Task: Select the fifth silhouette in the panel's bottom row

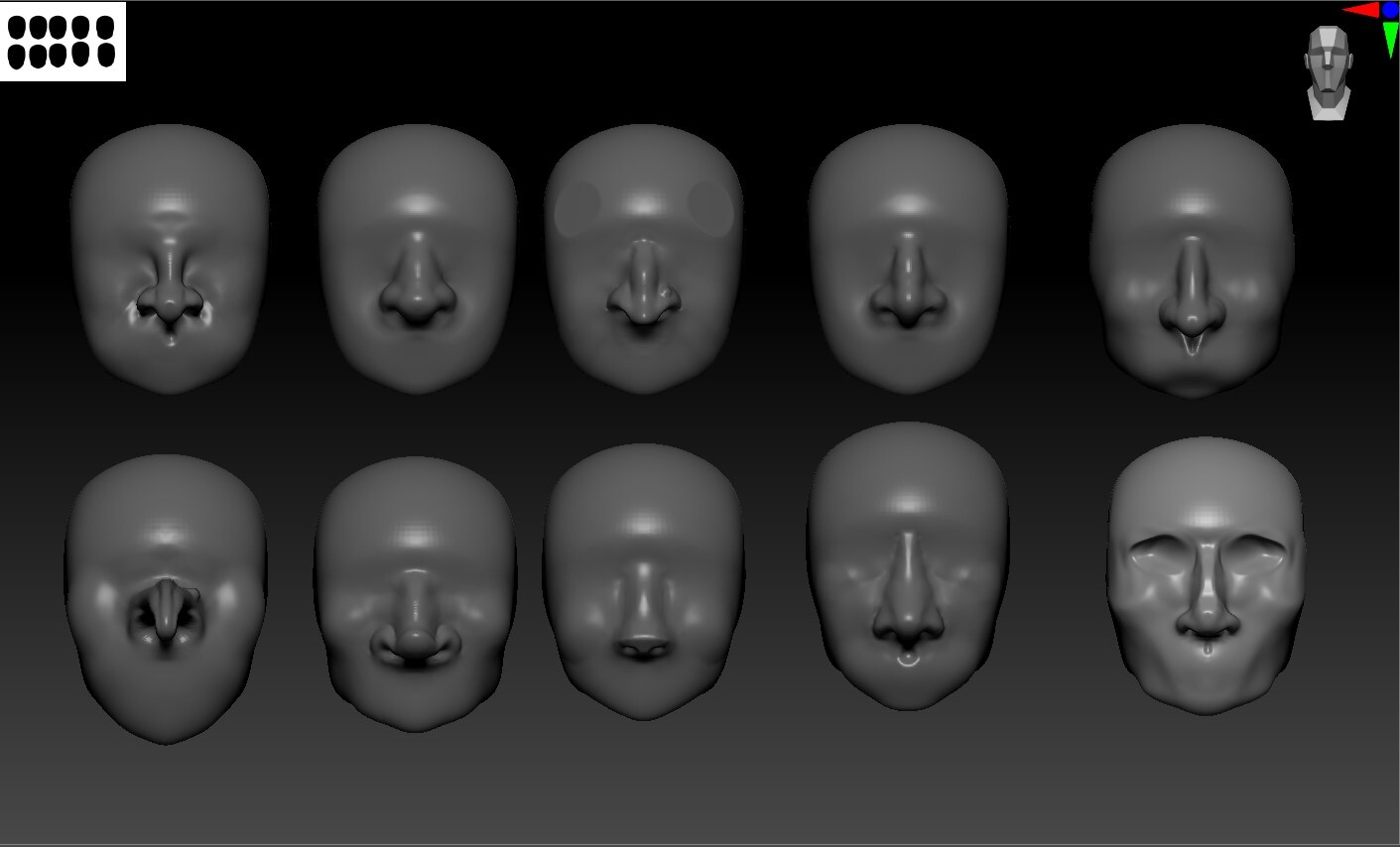Action: [106, 56]
